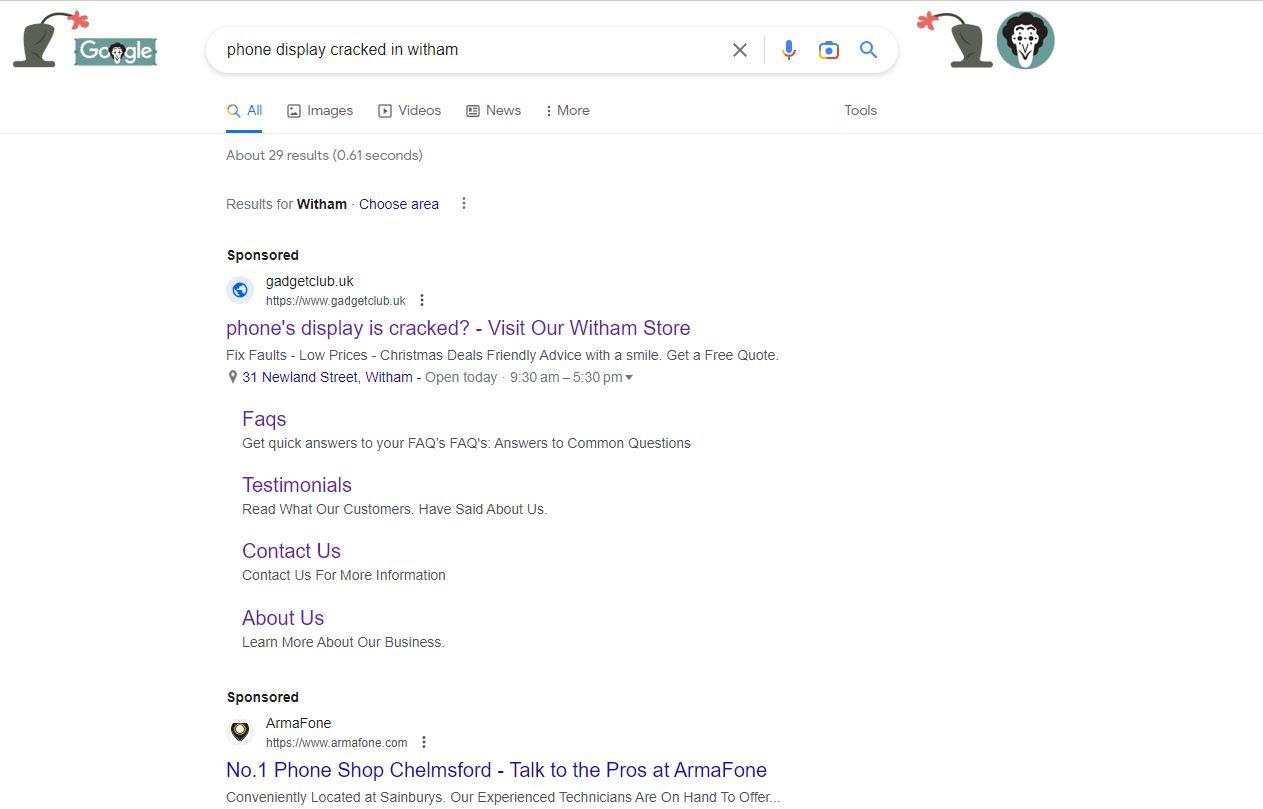The width and height of the screenshot is (1263, 809).
Task: Expand the More search categories menu
Action: pyautogui.click(x=567, y=111)
